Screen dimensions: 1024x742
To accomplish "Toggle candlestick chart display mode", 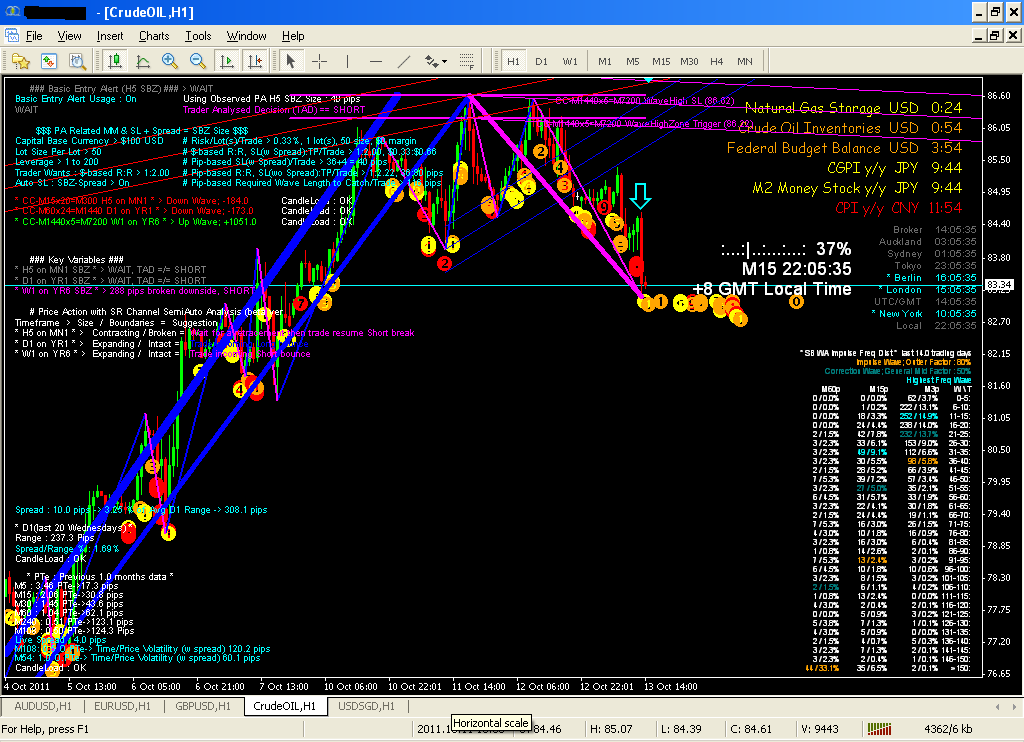I will click(113, 61).
